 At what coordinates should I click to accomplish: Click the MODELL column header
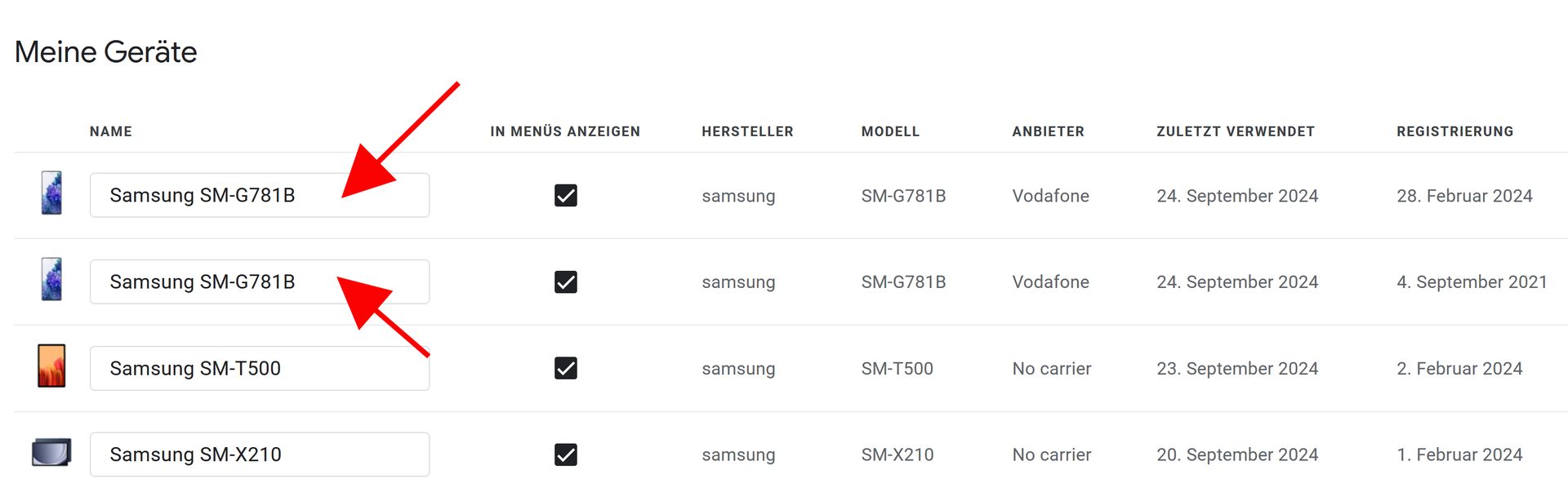tap(890, 131)
